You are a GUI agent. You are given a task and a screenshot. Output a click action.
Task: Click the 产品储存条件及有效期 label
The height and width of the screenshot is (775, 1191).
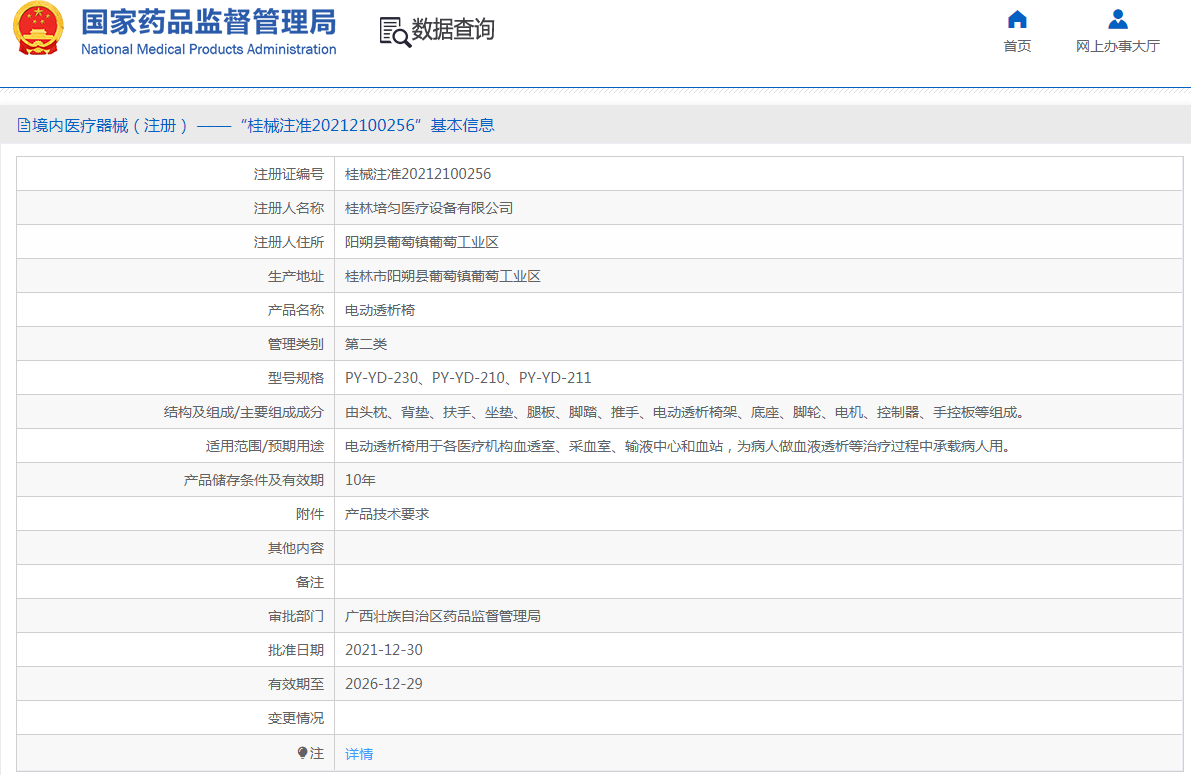point(254,480)
